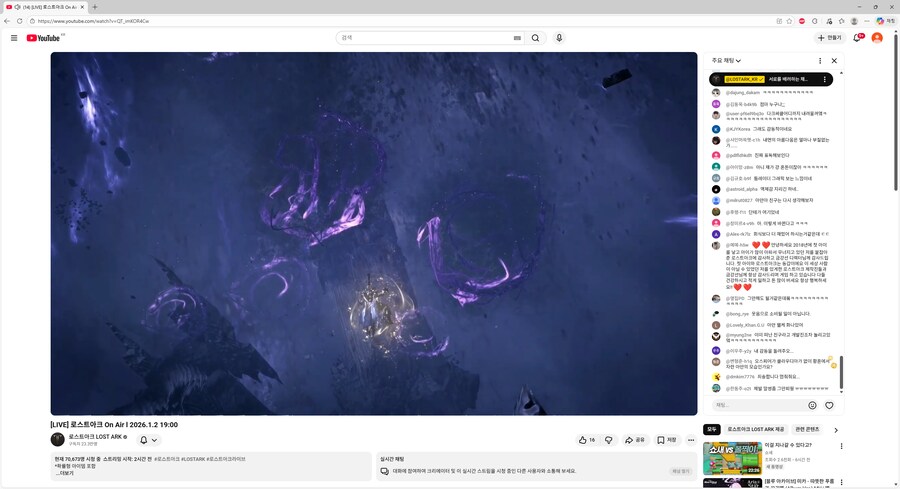Save video using 저장 button
The width and height of the screenshot is (900, 489).
(x=667, y=440)
